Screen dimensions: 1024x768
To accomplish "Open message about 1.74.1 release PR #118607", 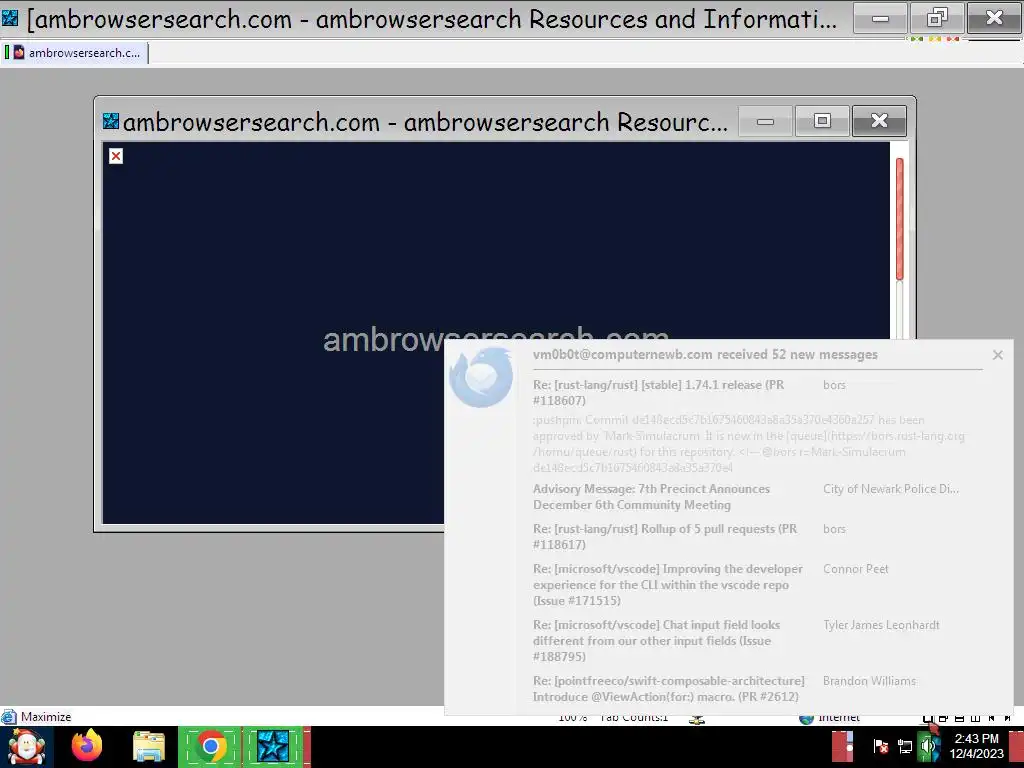I will point(658,392).
